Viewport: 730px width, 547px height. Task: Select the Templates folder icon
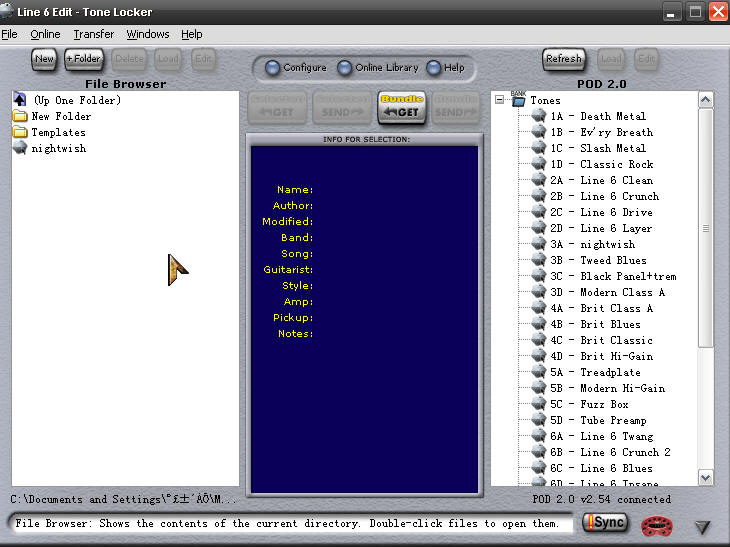20,132
